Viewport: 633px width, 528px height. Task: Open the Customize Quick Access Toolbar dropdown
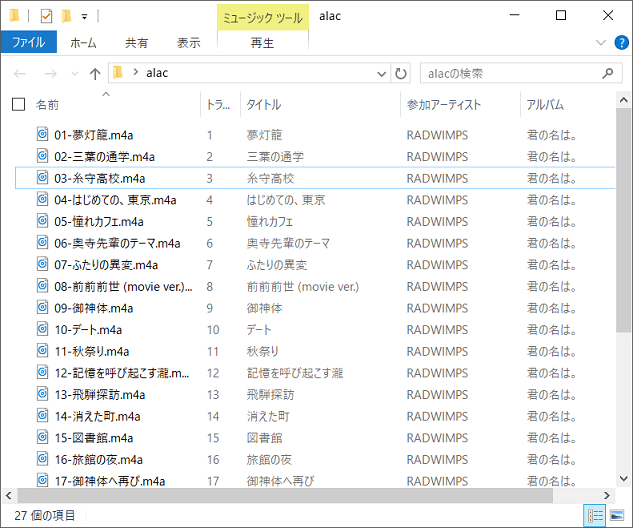84,17
